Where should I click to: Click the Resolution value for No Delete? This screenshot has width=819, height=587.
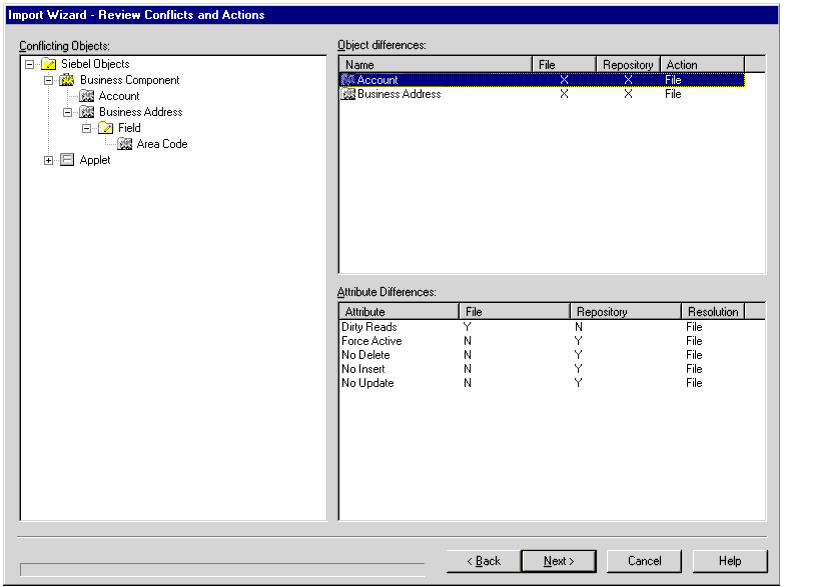click(694, 355)
